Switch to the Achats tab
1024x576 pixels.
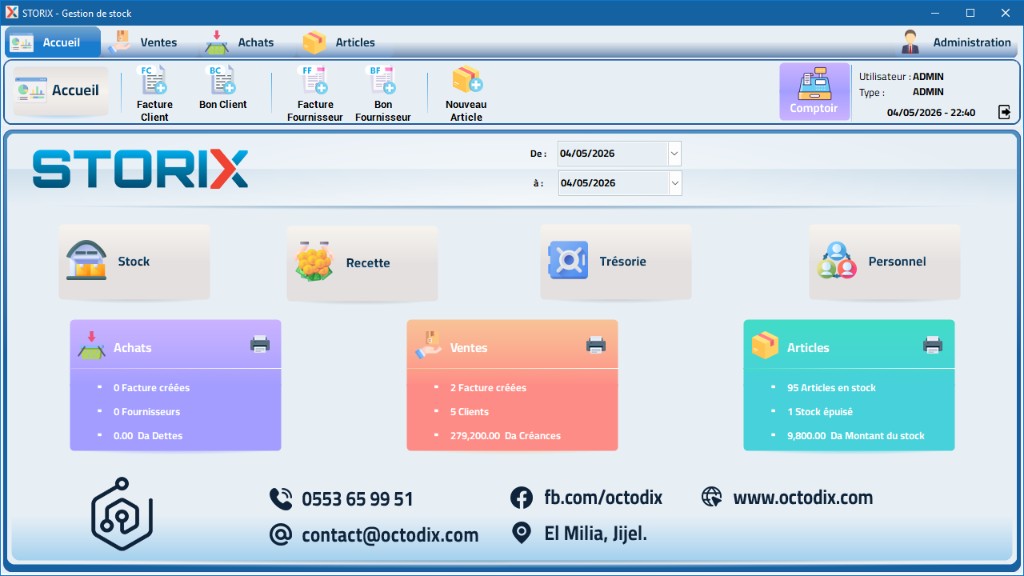(240, 42)
